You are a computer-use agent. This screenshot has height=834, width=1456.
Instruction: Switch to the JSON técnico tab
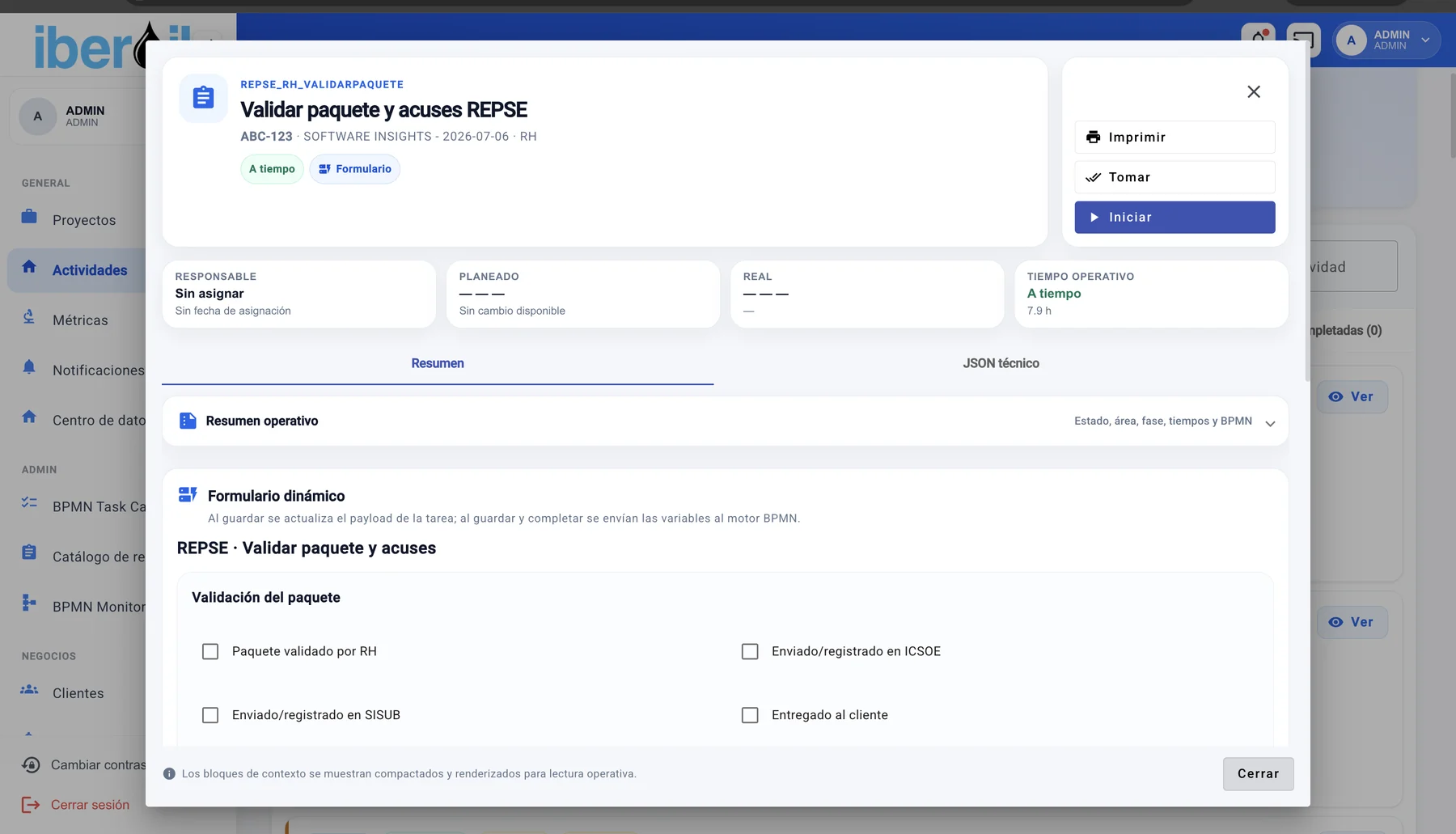(x=1001, y=363)
